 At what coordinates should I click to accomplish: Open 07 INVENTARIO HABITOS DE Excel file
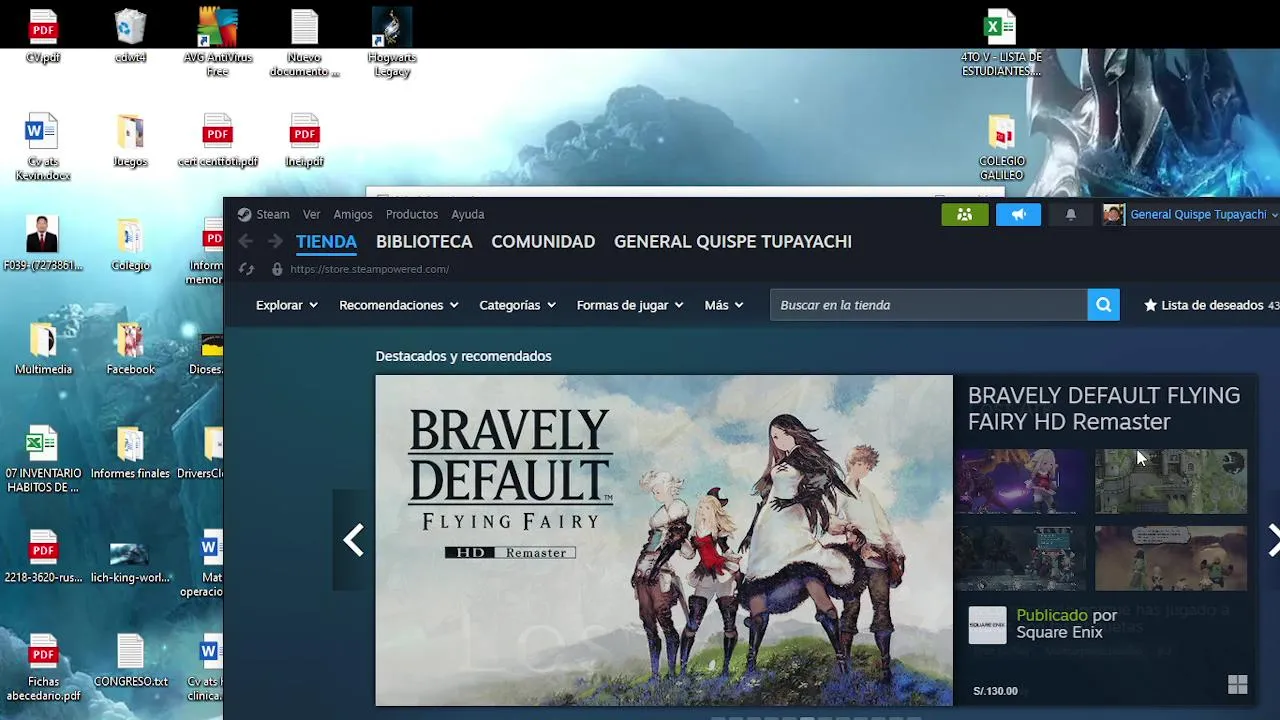43,460
